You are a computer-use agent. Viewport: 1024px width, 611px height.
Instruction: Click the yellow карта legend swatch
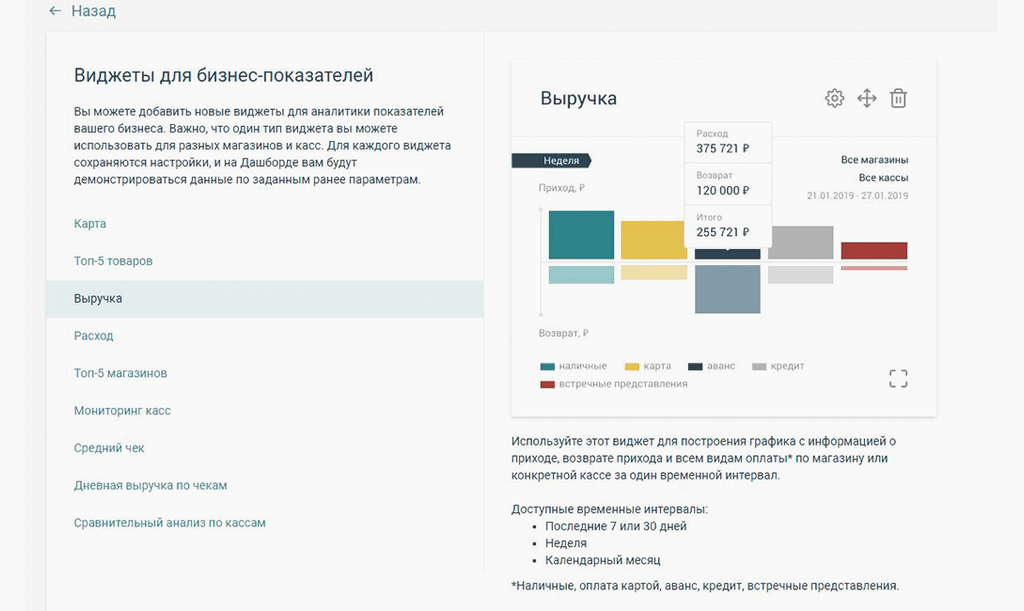pyautogui.click(x=632, y=367)
